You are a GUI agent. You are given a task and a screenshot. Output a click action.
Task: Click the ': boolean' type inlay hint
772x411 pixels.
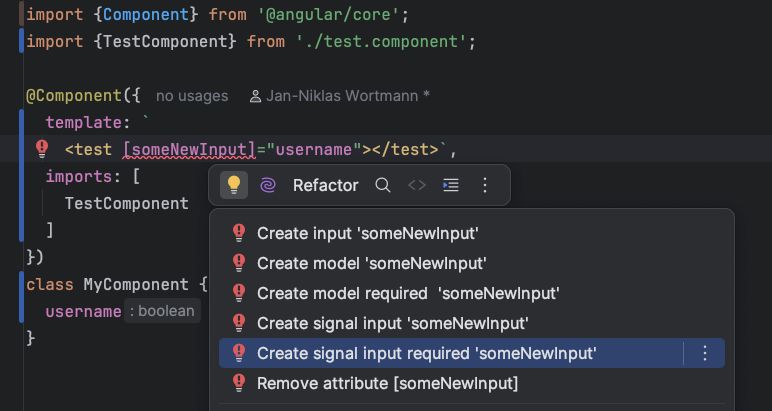coord(162,311)
